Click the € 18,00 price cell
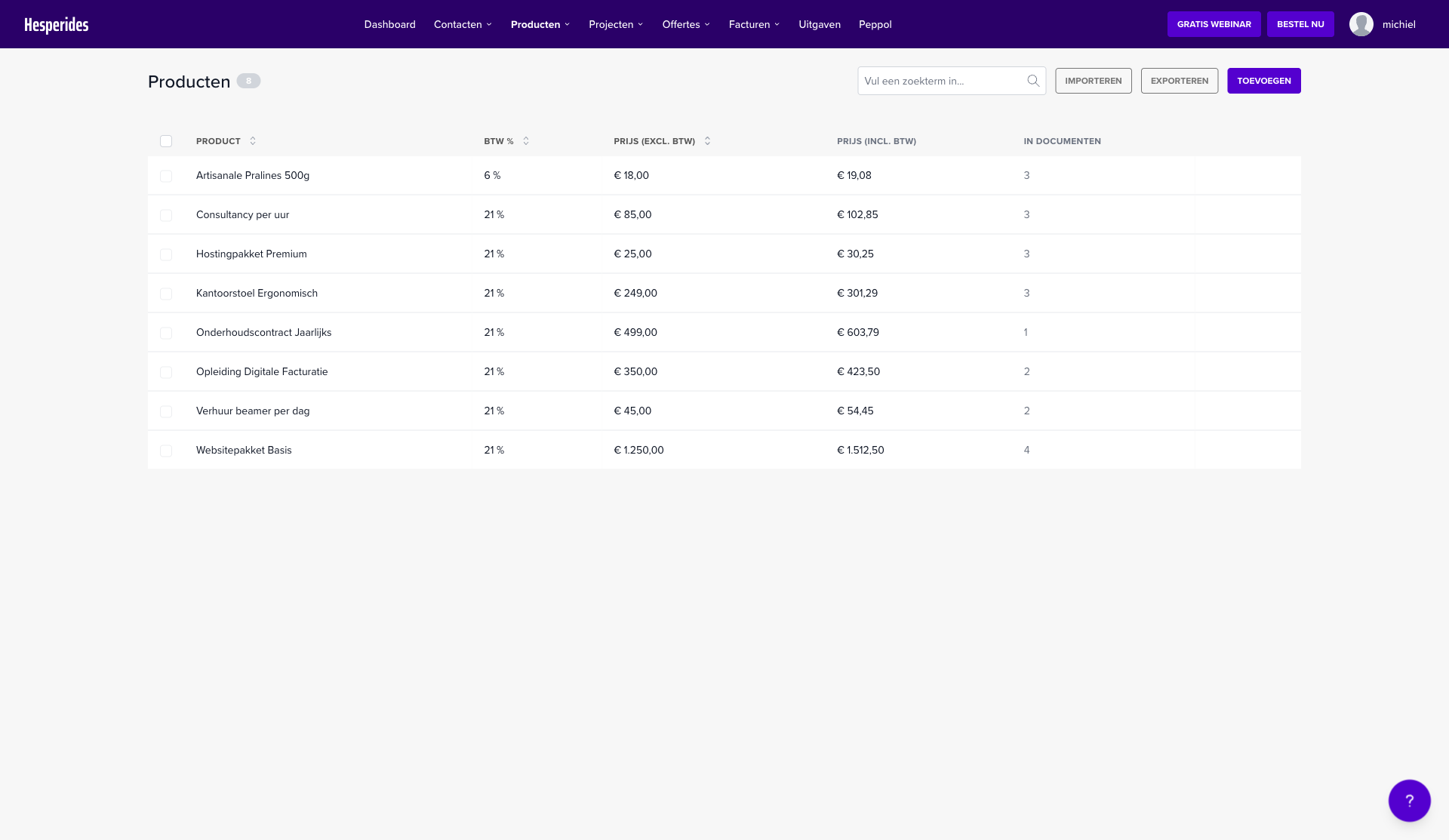Screen dimensions: 1449x840 click(631, 175)
